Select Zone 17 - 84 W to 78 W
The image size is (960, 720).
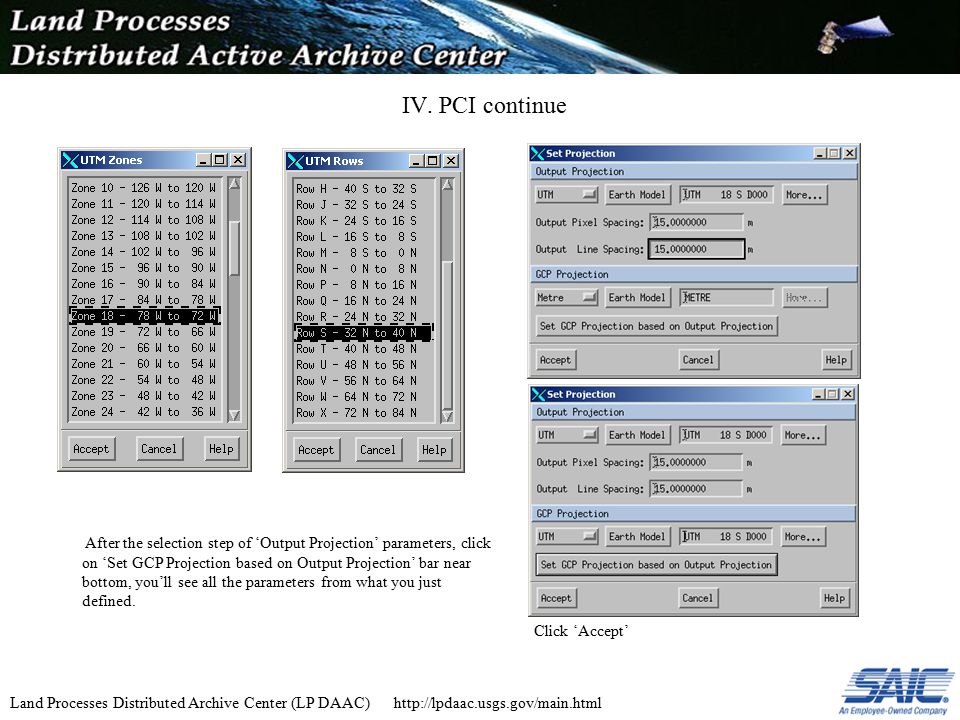coord(144,300)
